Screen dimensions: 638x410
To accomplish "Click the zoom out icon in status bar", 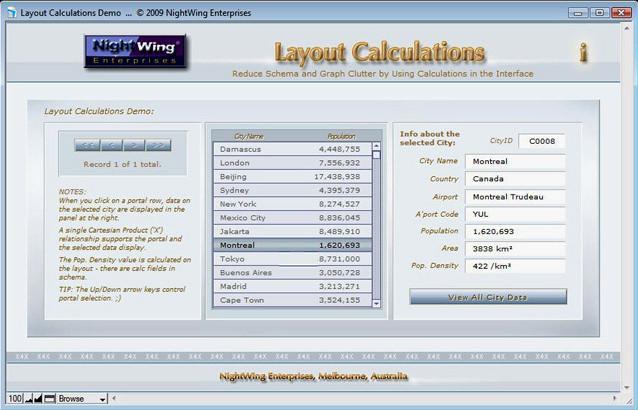I will click(29, 399).
